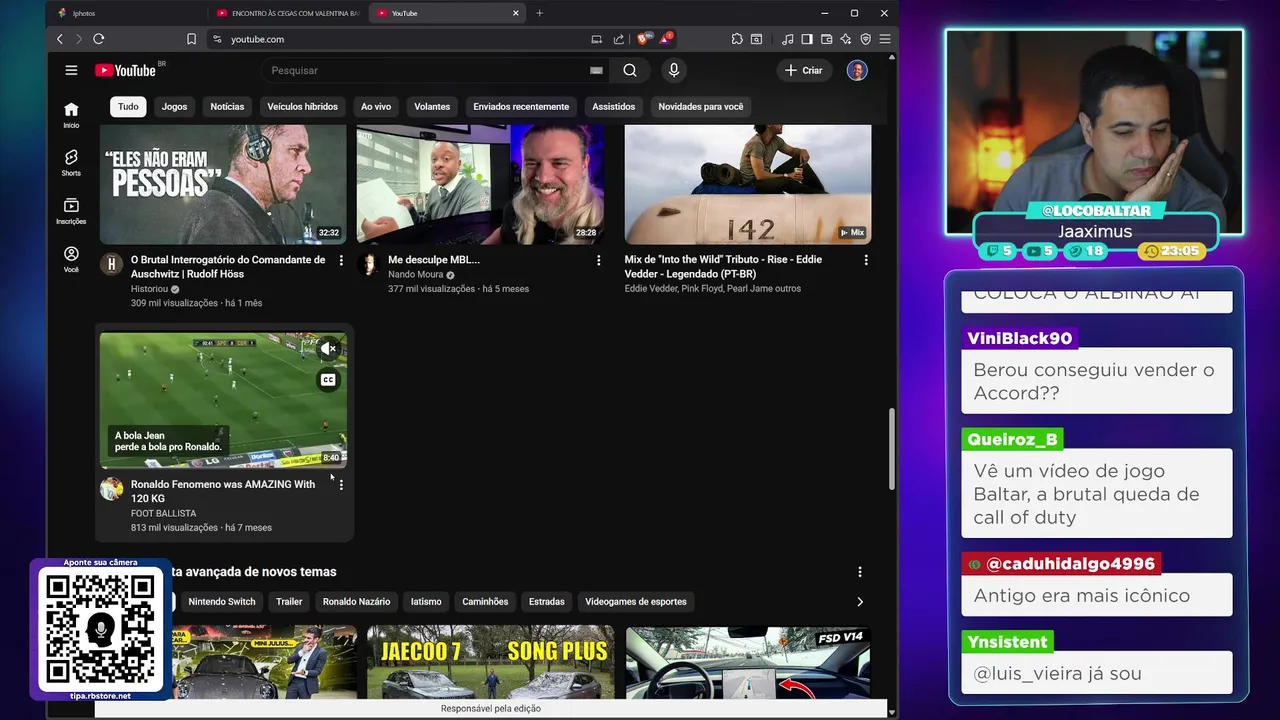
Task: Open the Leo AI sparkle icon
Action: (x=846, y=39)
